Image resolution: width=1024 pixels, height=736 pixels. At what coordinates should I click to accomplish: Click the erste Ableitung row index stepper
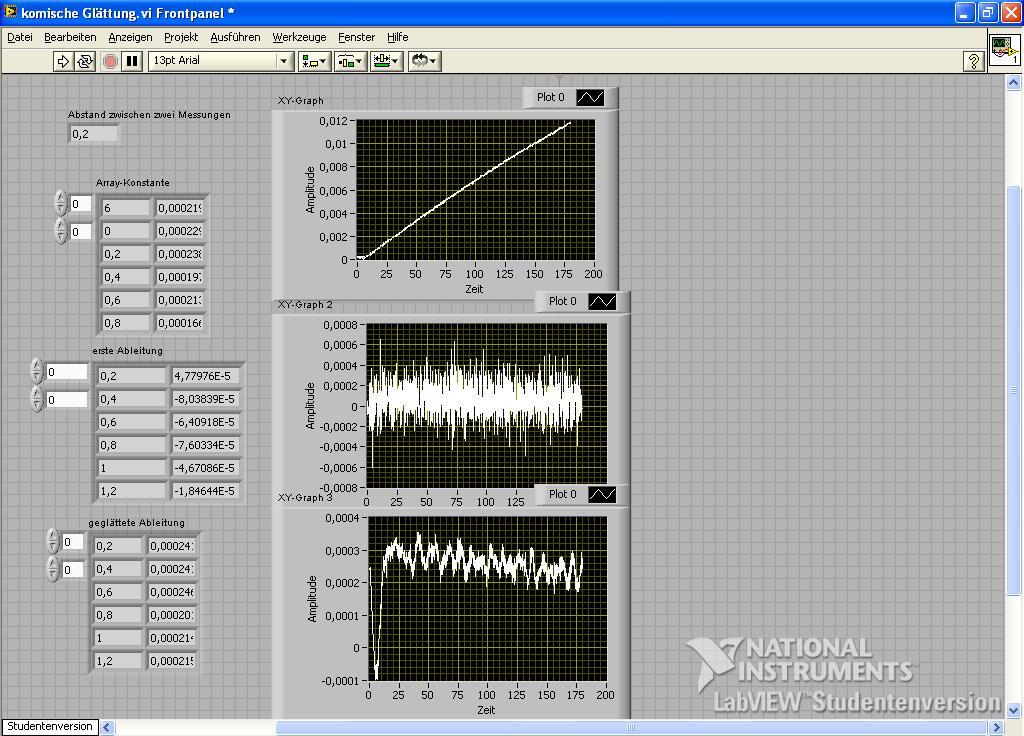[37, 372]
